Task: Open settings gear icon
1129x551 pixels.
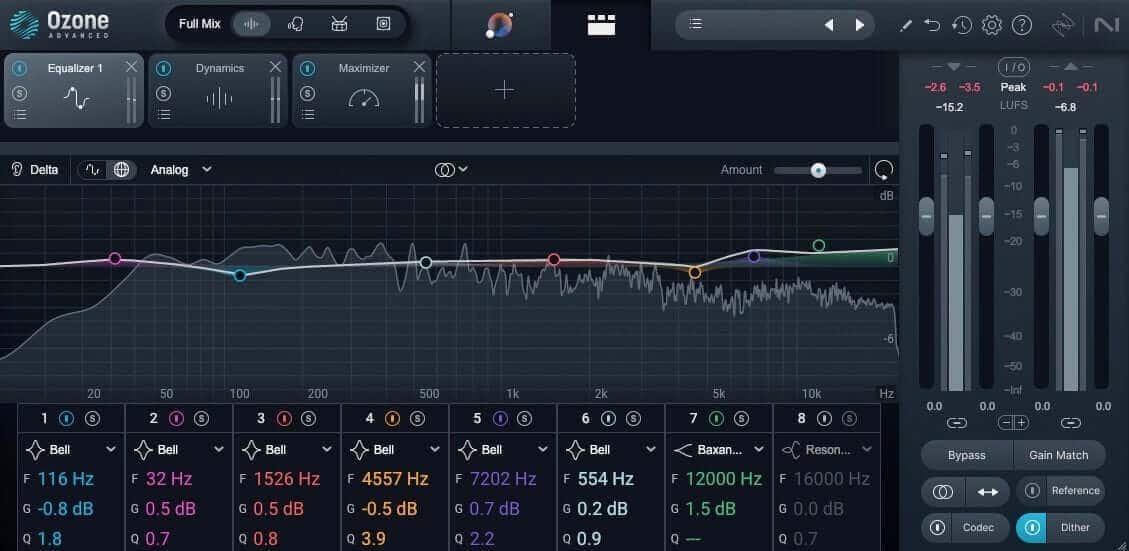Action: (x=991, y=25)
